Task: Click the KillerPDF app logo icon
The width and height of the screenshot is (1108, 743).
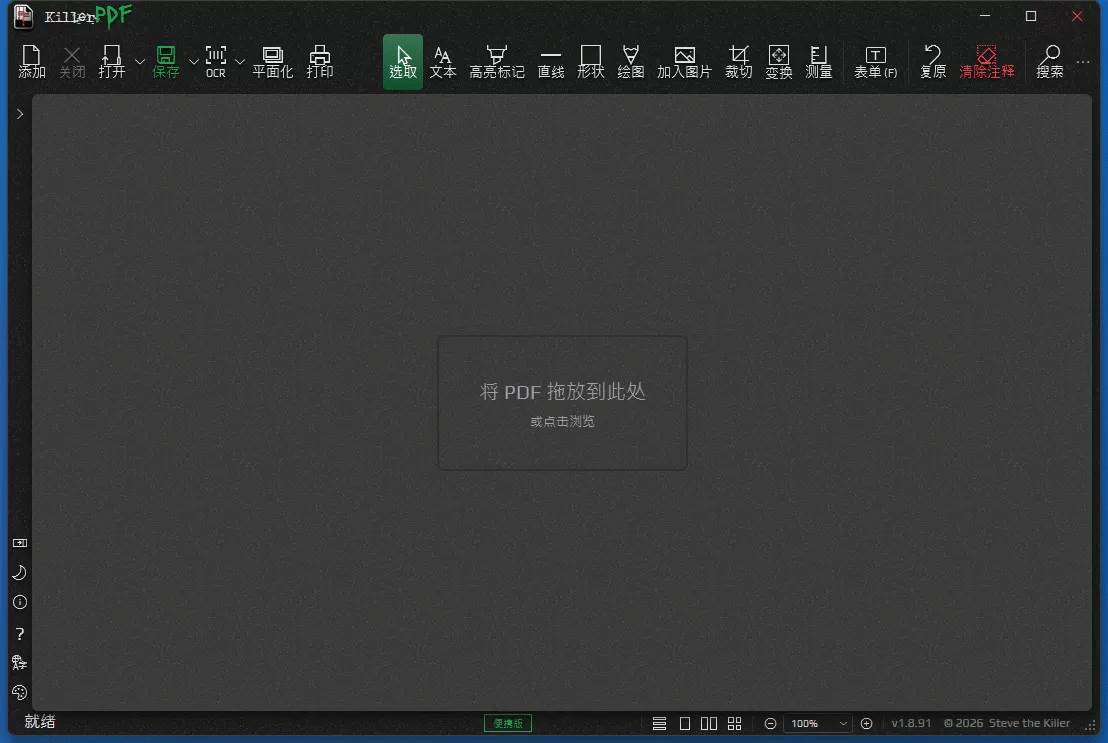Action: 23,17
